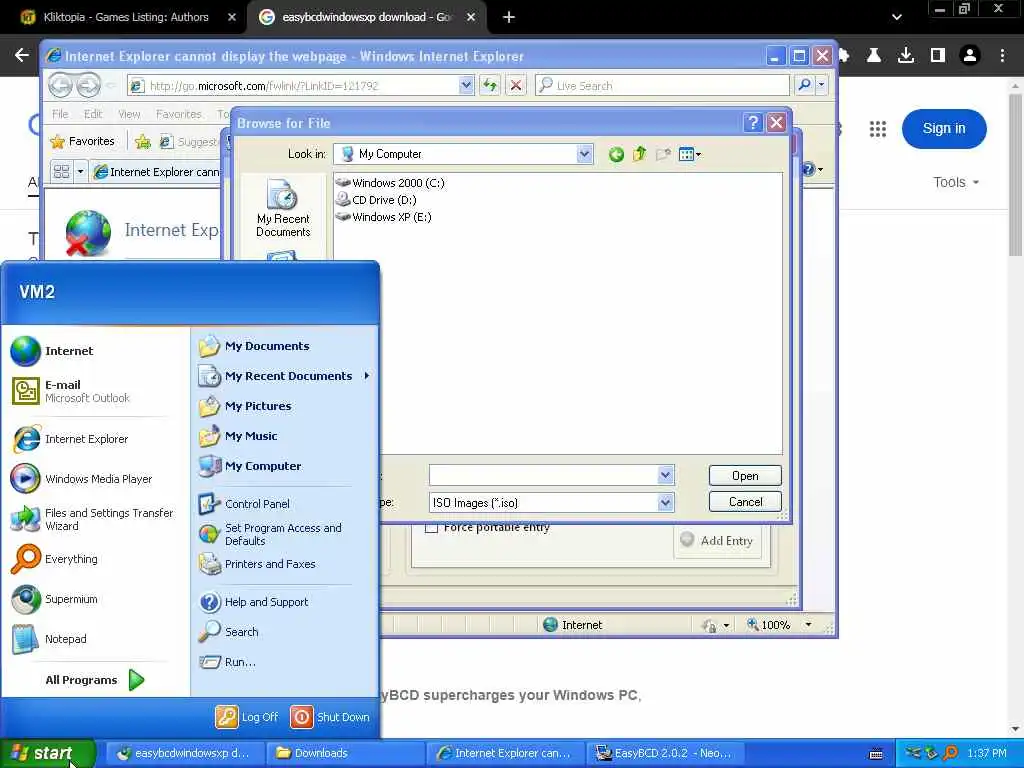Expand My Recent Documents submenu

click(x=367, y=376)
